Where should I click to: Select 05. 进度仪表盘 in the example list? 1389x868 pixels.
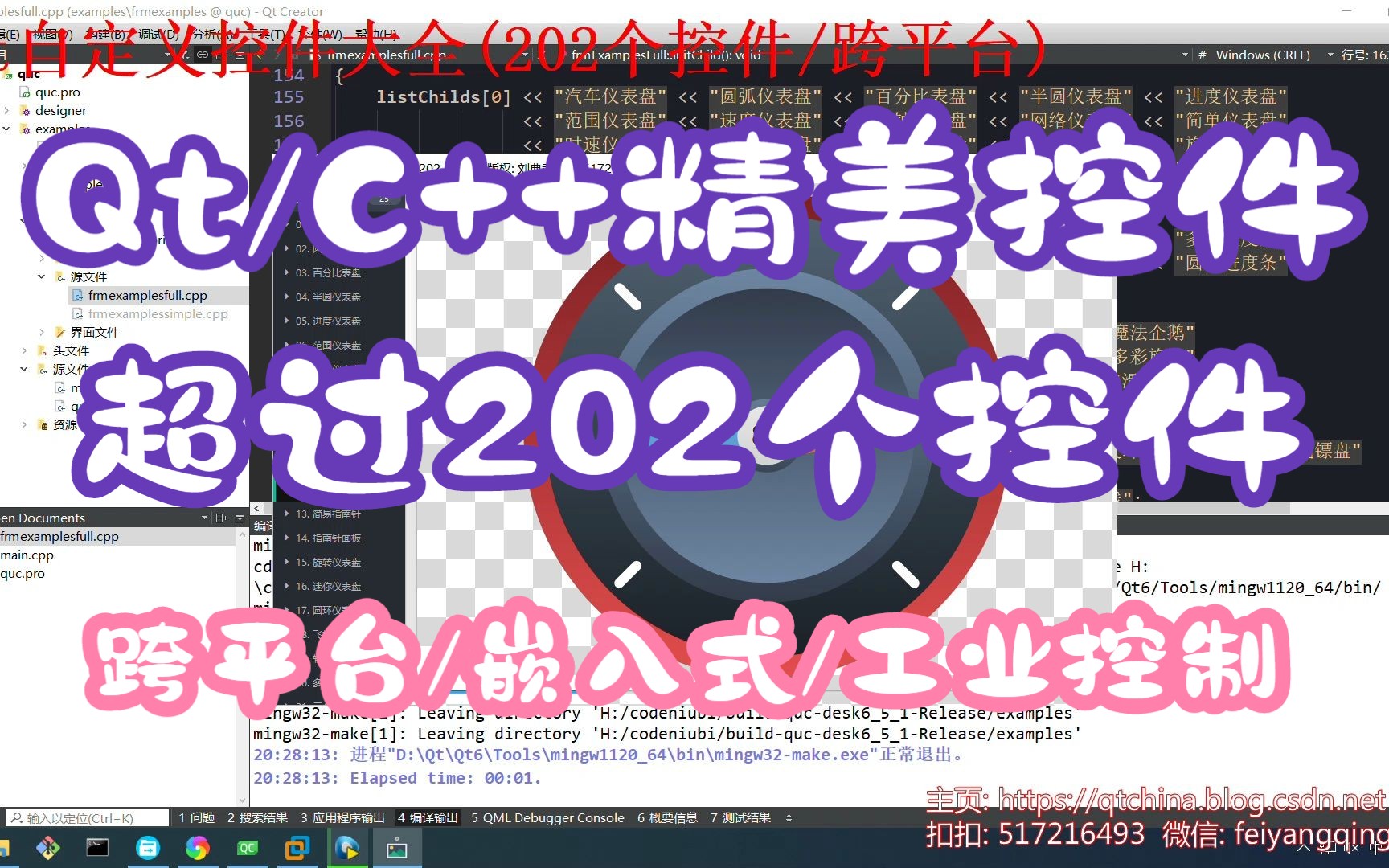point(328,321)
